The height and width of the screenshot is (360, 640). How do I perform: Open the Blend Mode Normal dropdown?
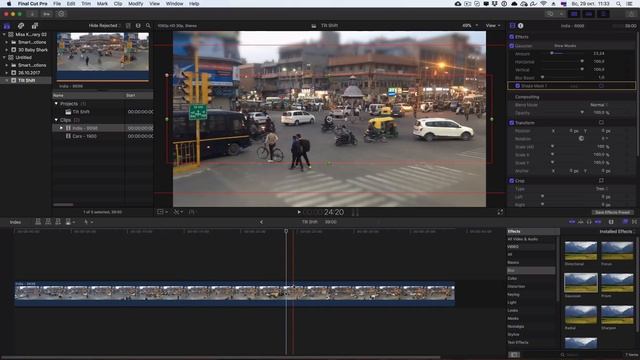(x=599, y=105)
